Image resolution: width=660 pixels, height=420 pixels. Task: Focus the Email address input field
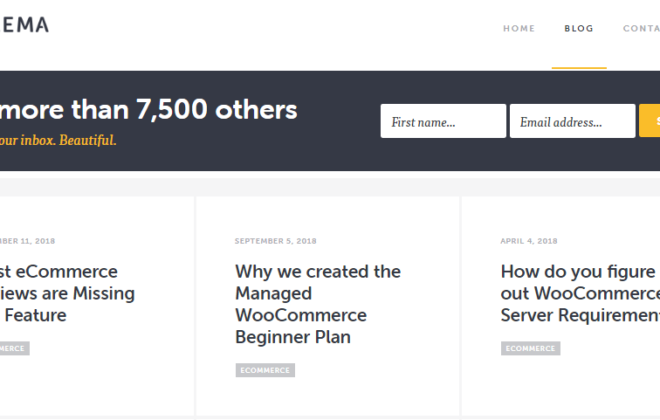point(572,121)
